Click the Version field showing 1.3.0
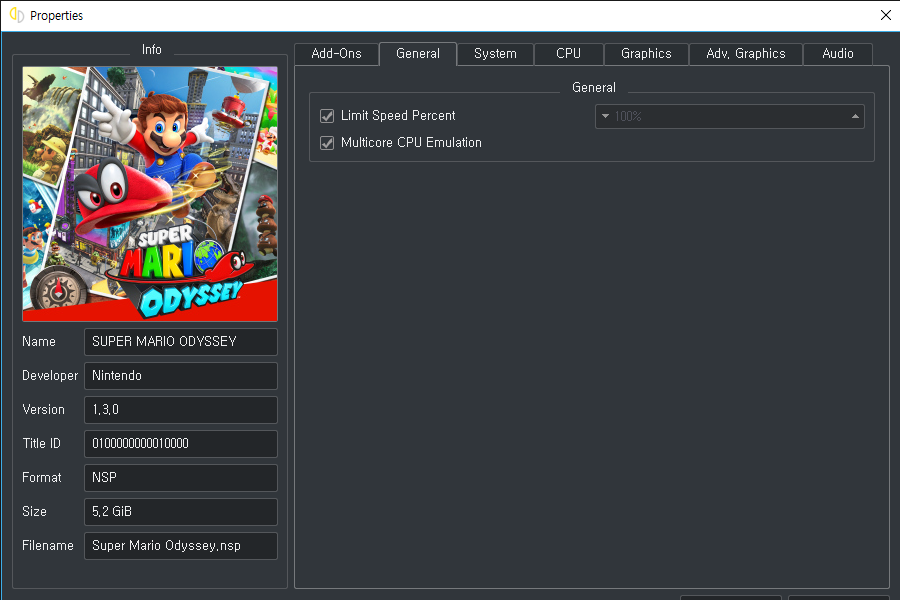 coord(181,410)
